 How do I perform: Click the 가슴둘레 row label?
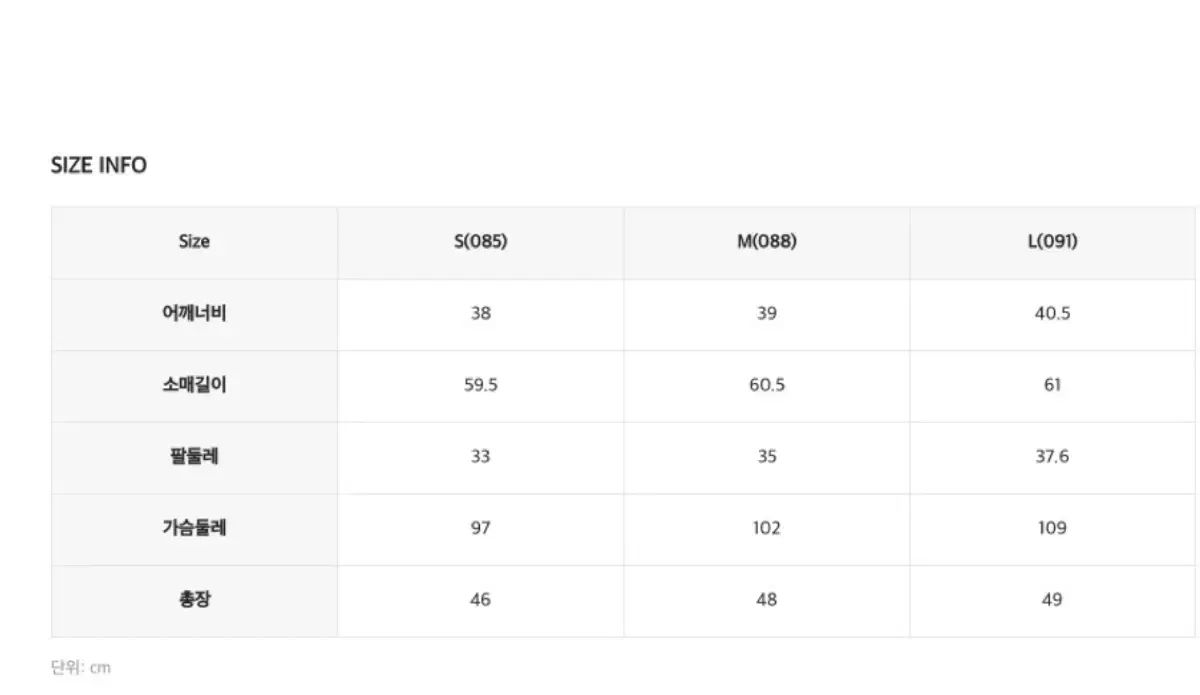click(x=194, y=528)
